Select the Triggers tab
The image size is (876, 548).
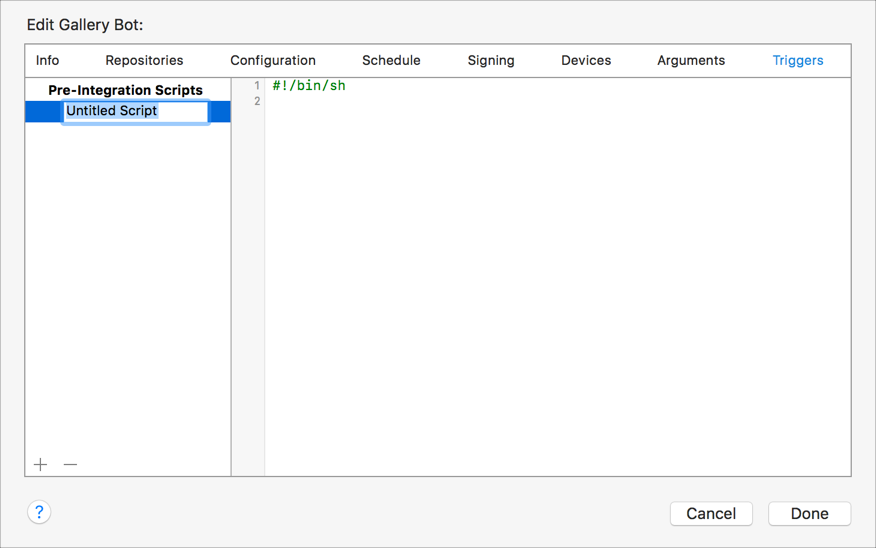click(798, 60)
